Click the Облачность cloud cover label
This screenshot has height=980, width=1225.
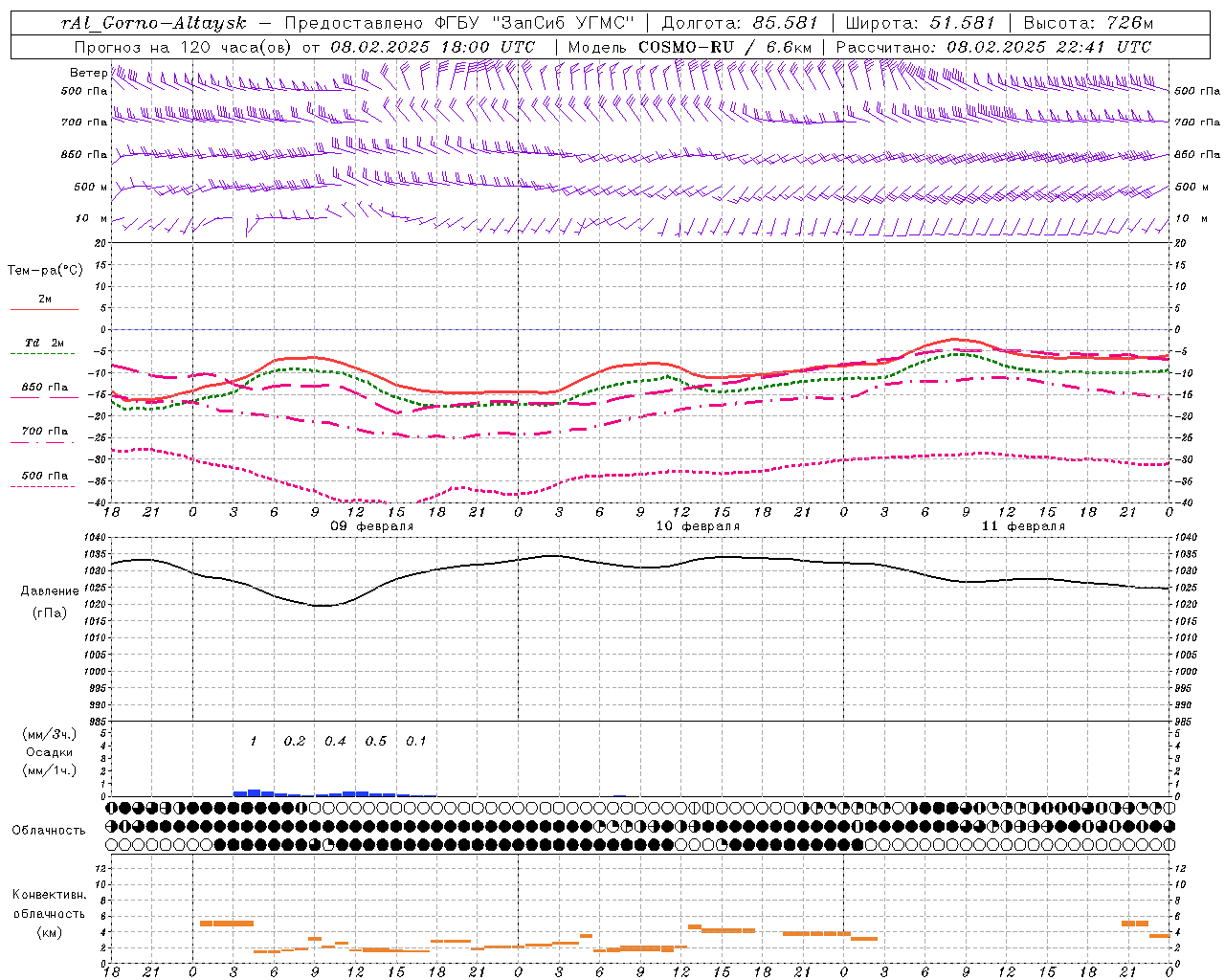(x=49, y=831)
